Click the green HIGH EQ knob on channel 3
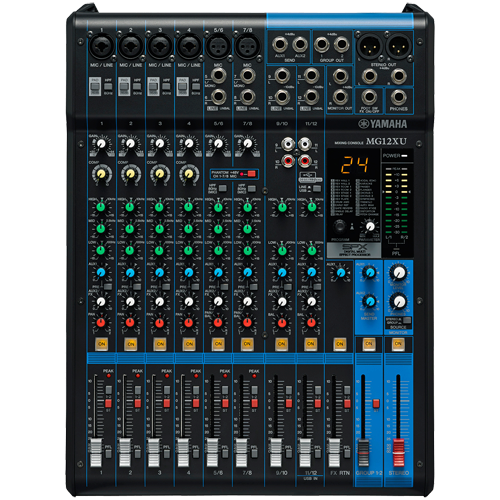Image resolution: width=500 pixels, height=500 pixels. pyautogui.click(x=159, y=207)
